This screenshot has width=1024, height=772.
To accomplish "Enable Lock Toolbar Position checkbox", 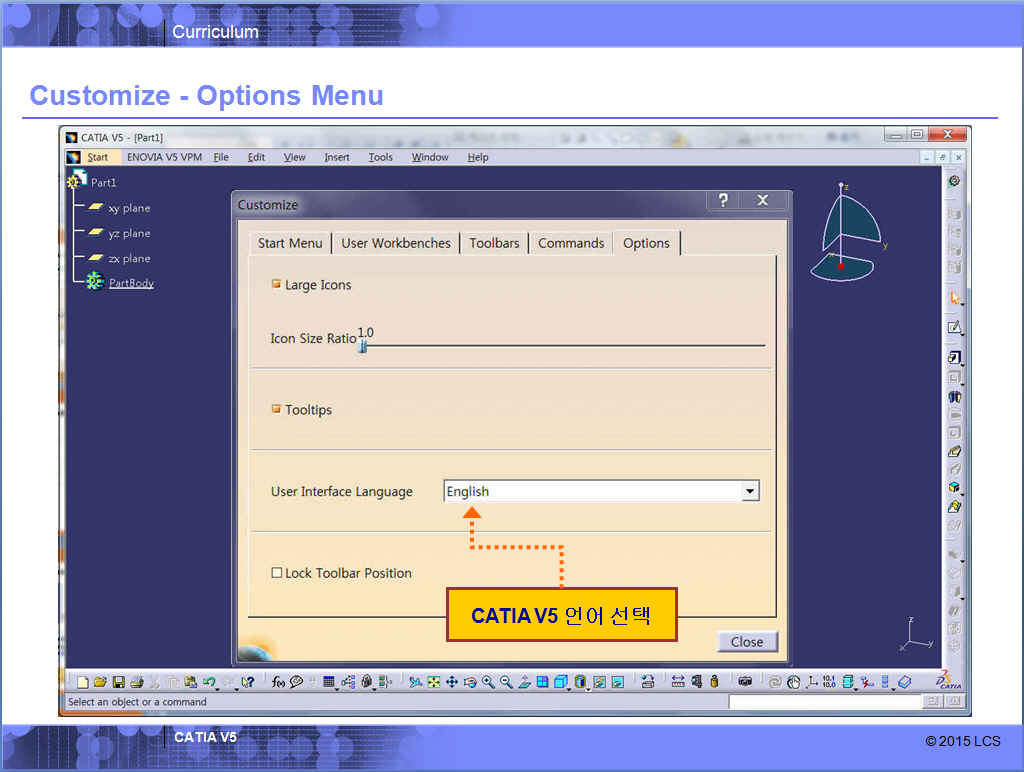I will [277, 573].
